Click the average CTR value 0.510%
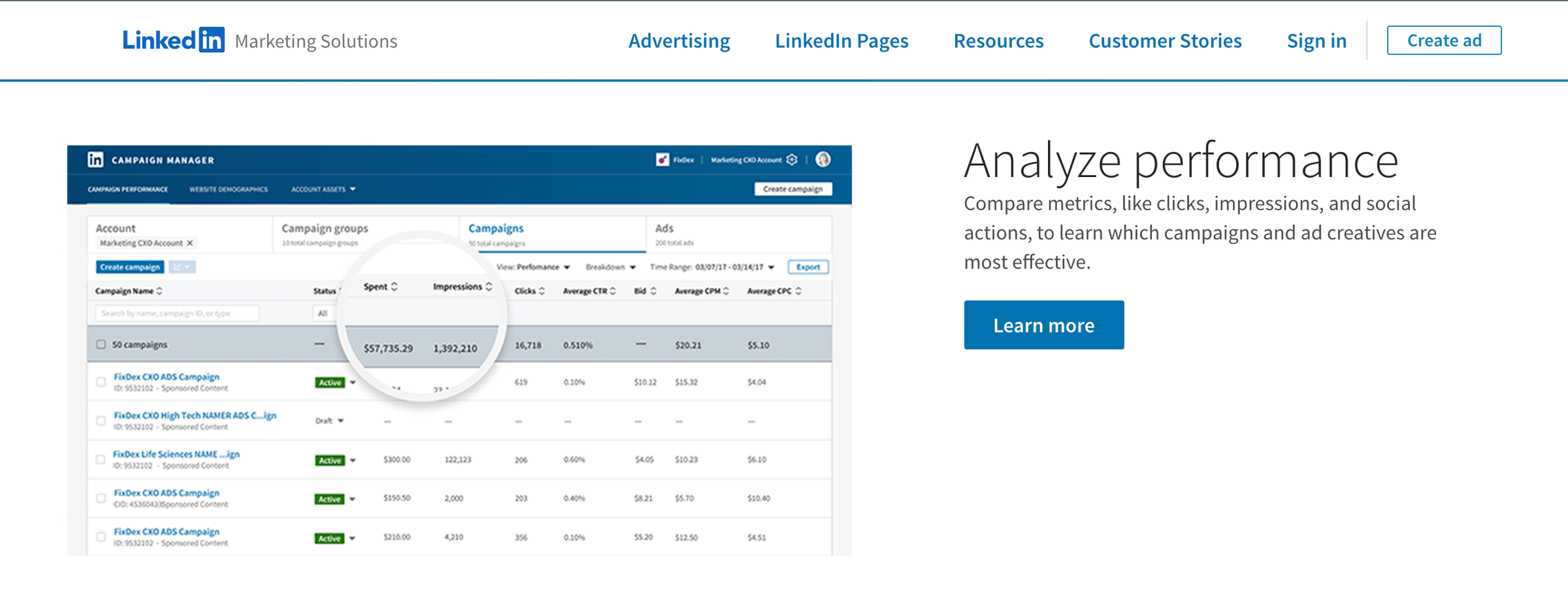1568x612 pixels. click(x=578, y=345)
